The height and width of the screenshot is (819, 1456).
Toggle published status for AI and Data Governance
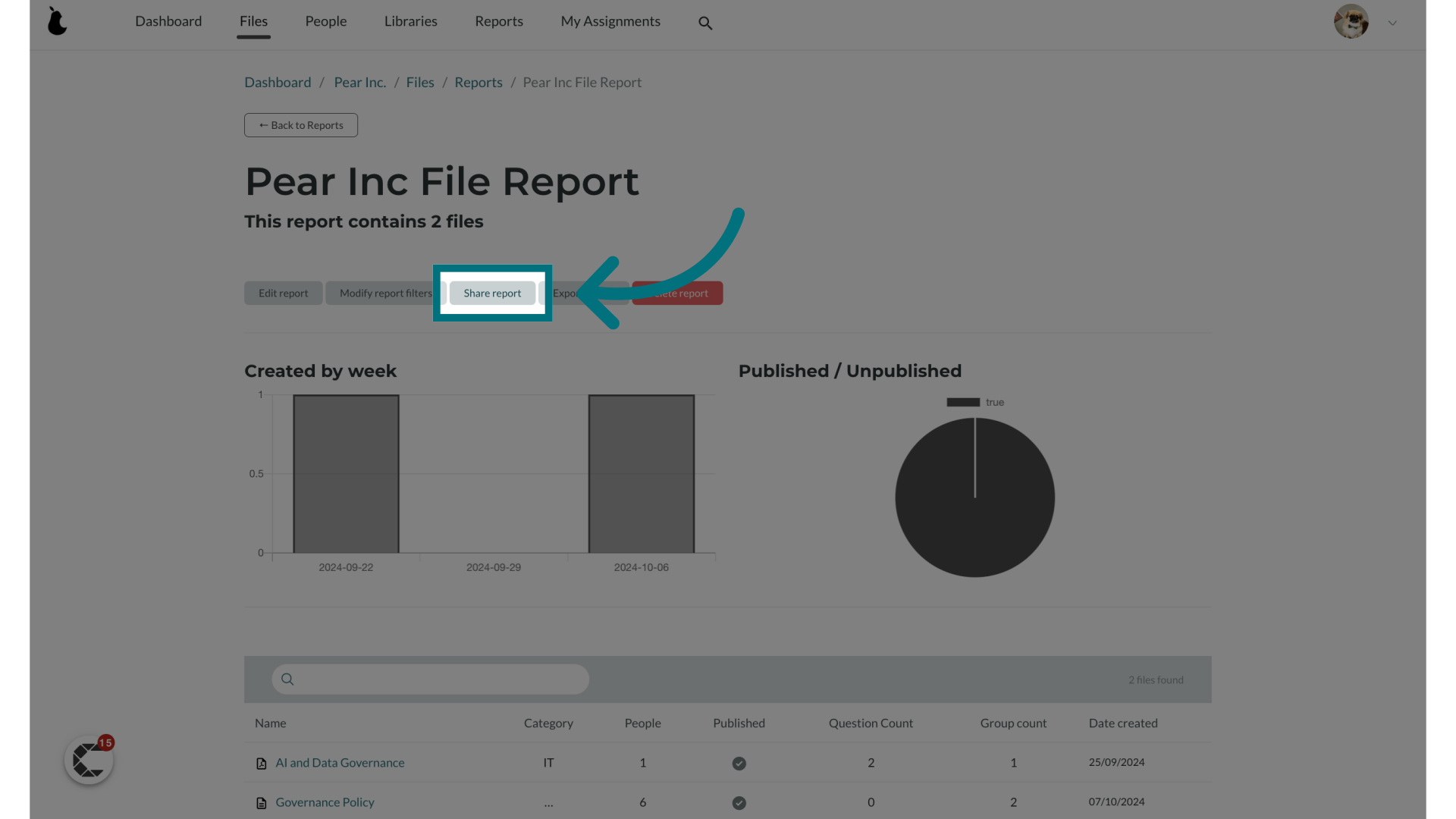739,762
